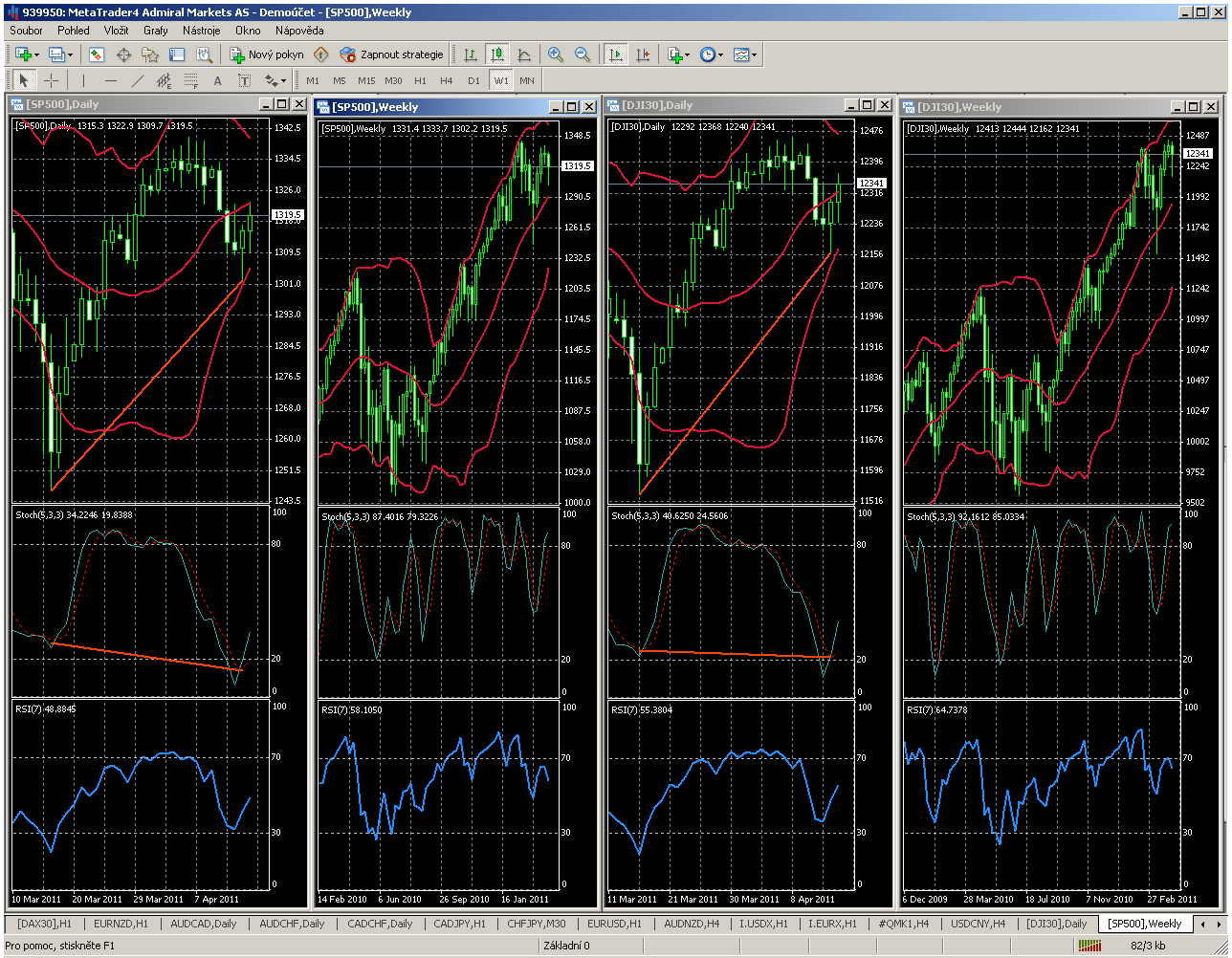Switch to the [DAX30],H1 tab
The image size is (1232, 958).
(44, 924)
